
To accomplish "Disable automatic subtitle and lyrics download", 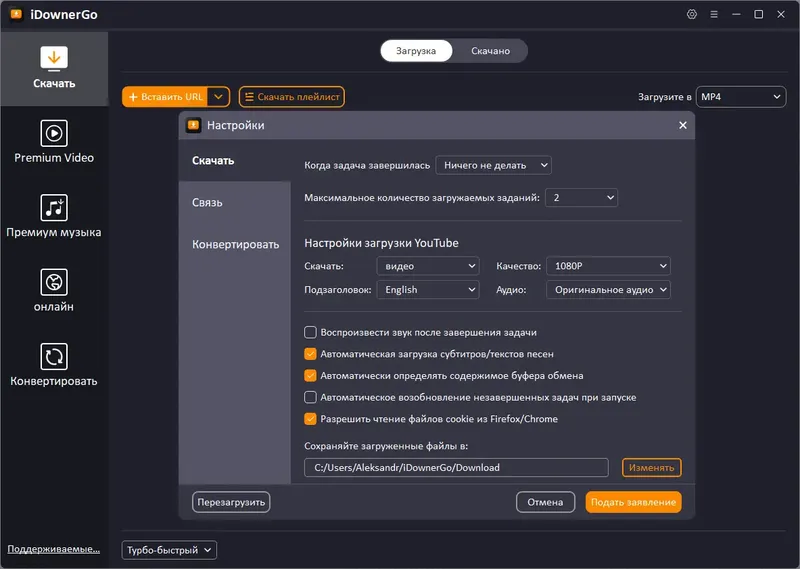I will pos(311,354).
